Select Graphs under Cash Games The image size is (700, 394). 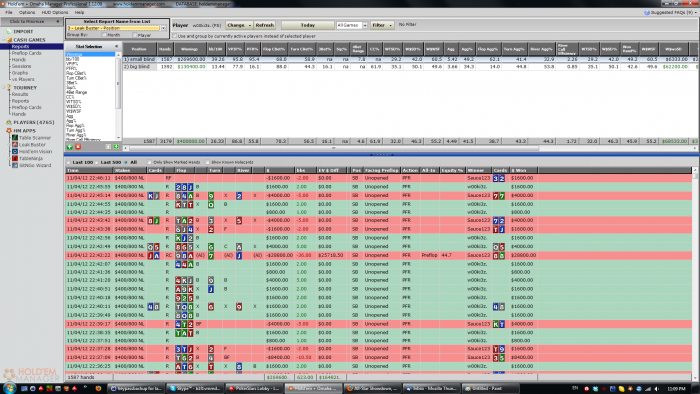[20, 73]
